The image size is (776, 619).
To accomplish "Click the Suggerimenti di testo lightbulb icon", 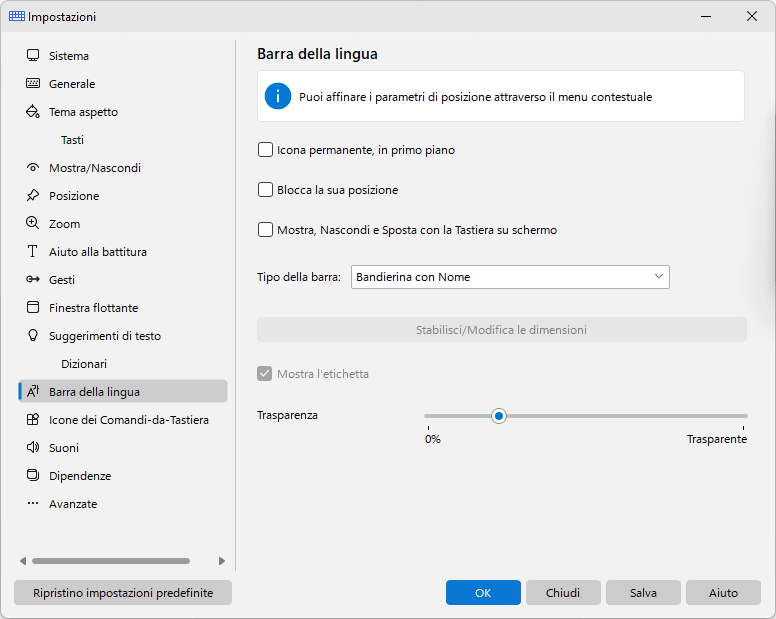I will click(x=33, y=335).
